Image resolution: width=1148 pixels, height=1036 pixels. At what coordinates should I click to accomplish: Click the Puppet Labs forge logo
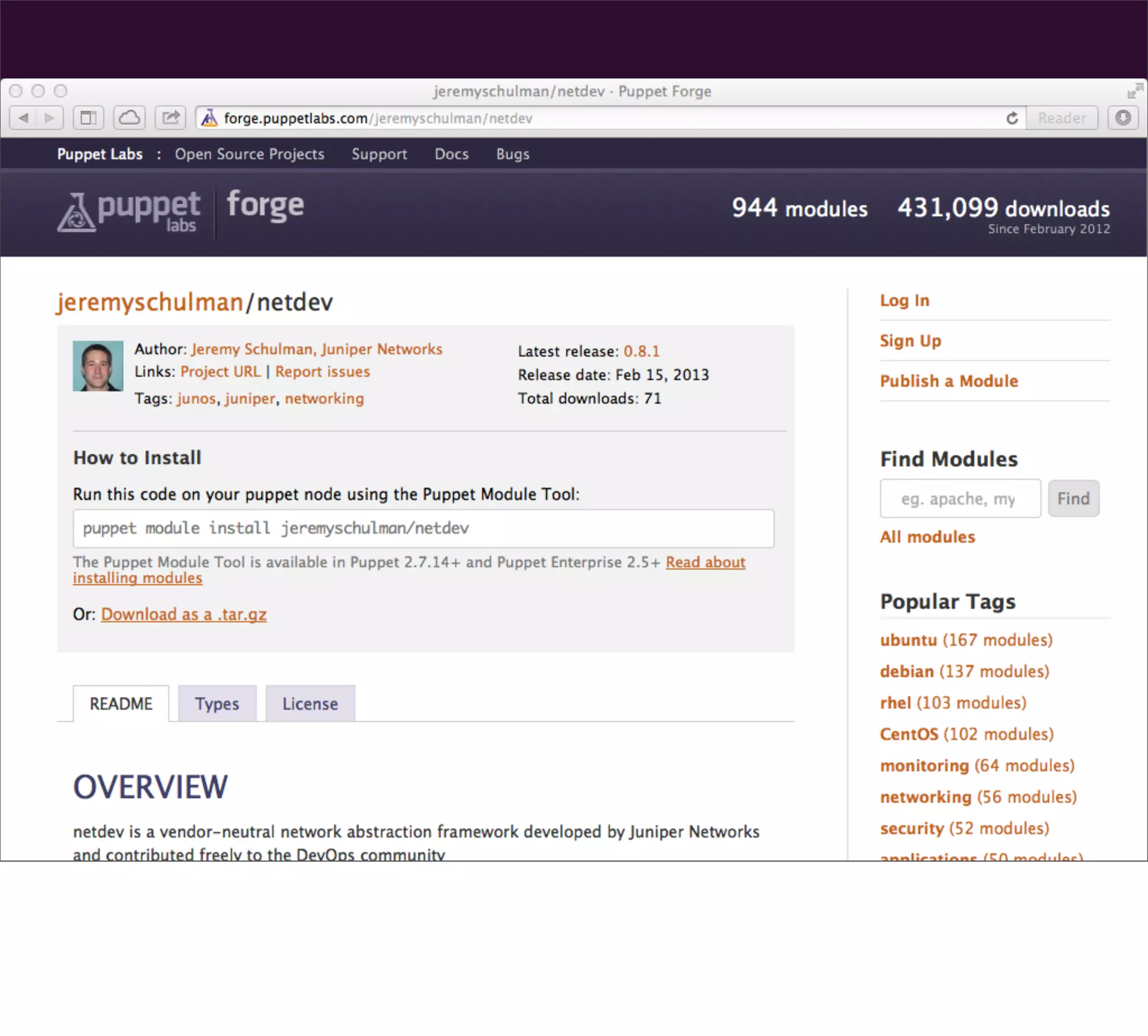coord(180,211)
